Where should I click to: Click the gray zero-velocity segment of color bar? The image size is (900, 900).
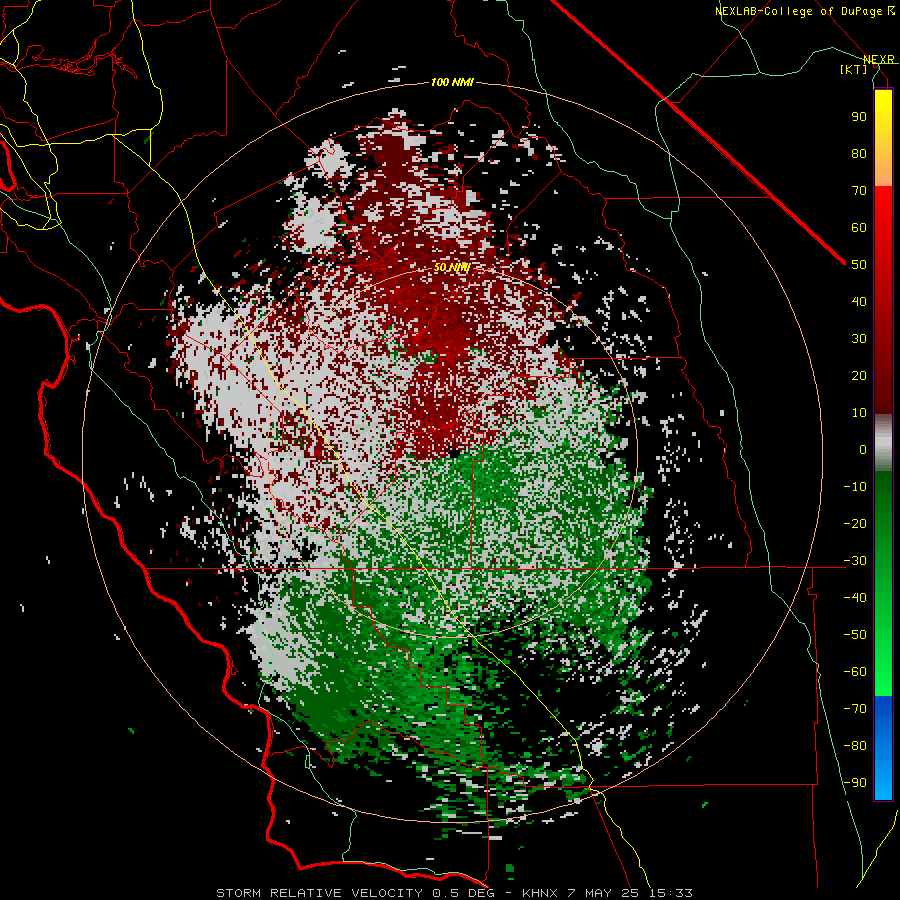coord(883,443)
